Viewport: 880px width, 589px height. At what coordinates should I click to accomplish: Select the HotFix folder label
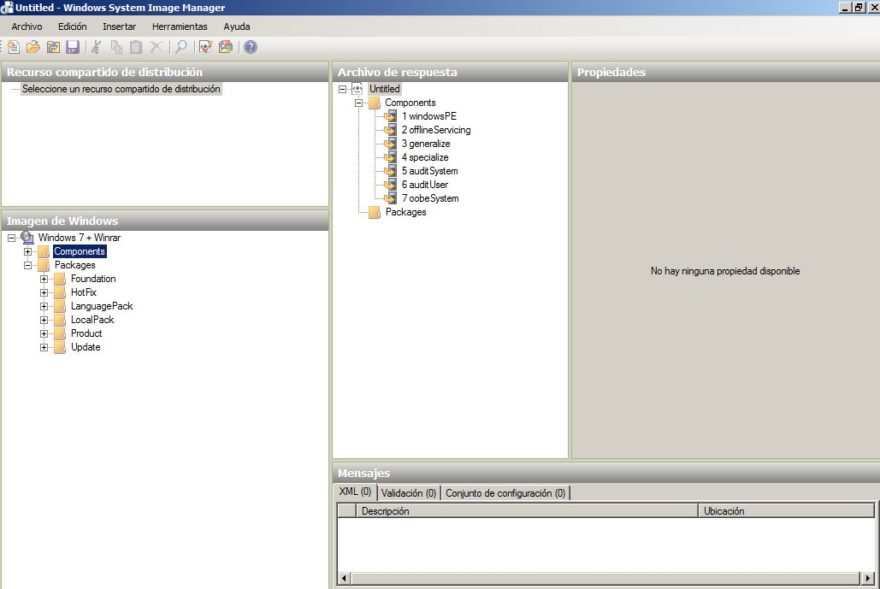point(84,293)
